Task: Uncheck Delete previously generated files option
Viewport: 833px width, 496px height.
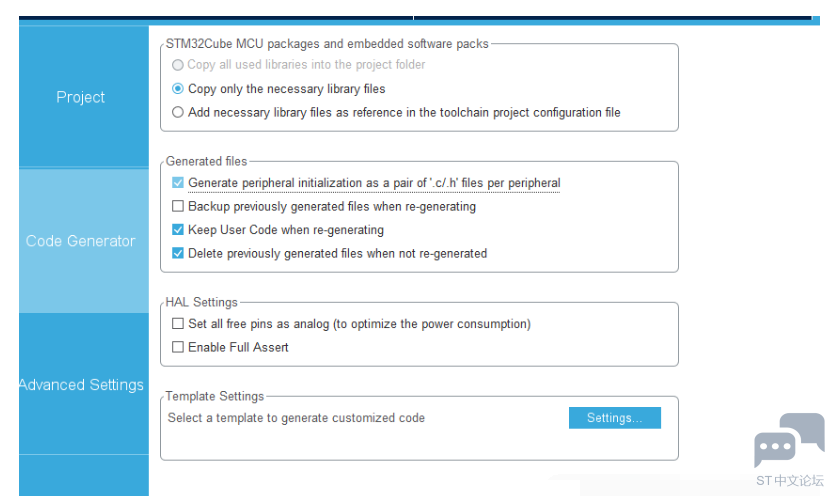Action: [178, 253]
